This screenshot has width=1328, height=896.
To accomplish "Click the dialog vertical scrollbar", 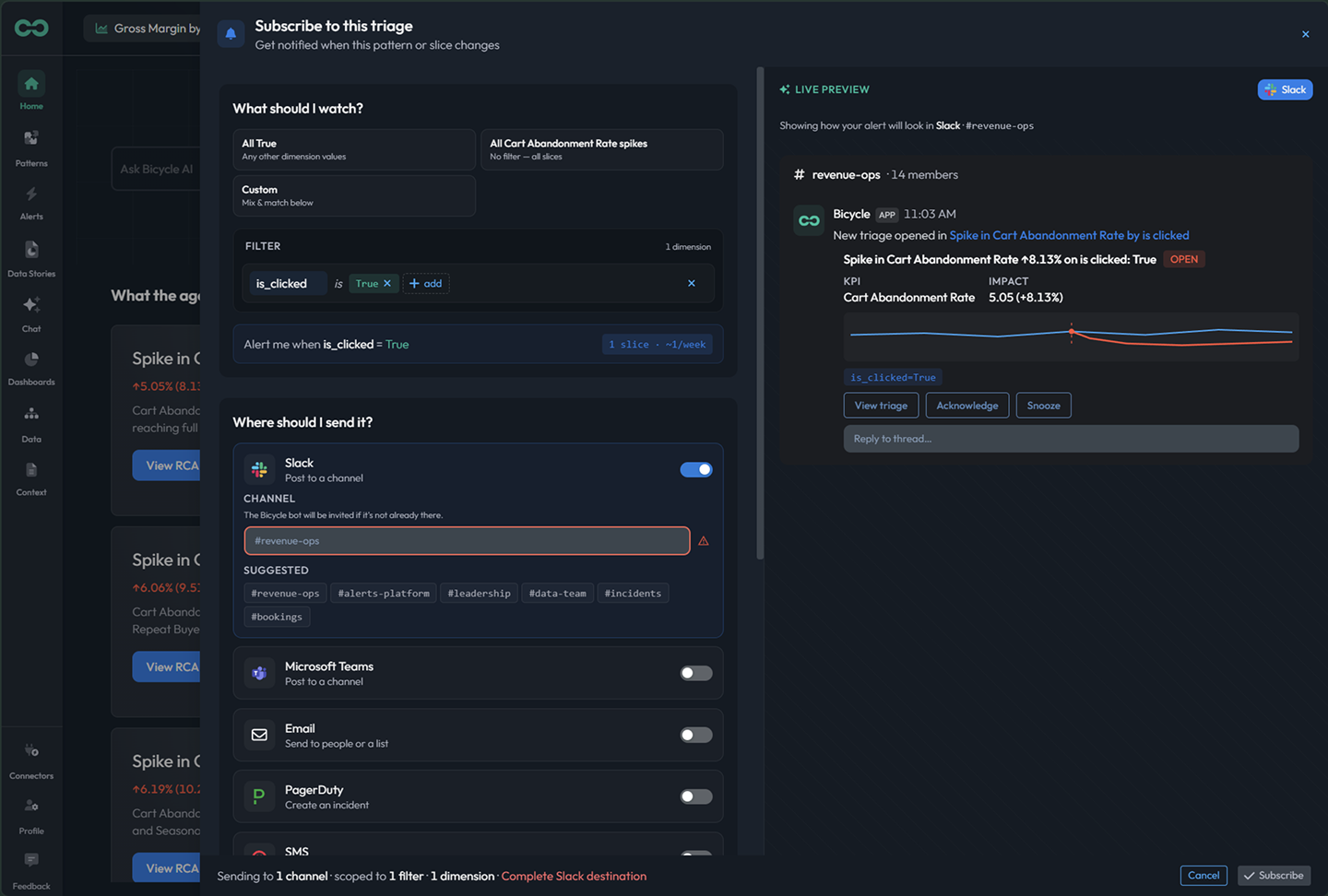I will [x=761, y=313].
